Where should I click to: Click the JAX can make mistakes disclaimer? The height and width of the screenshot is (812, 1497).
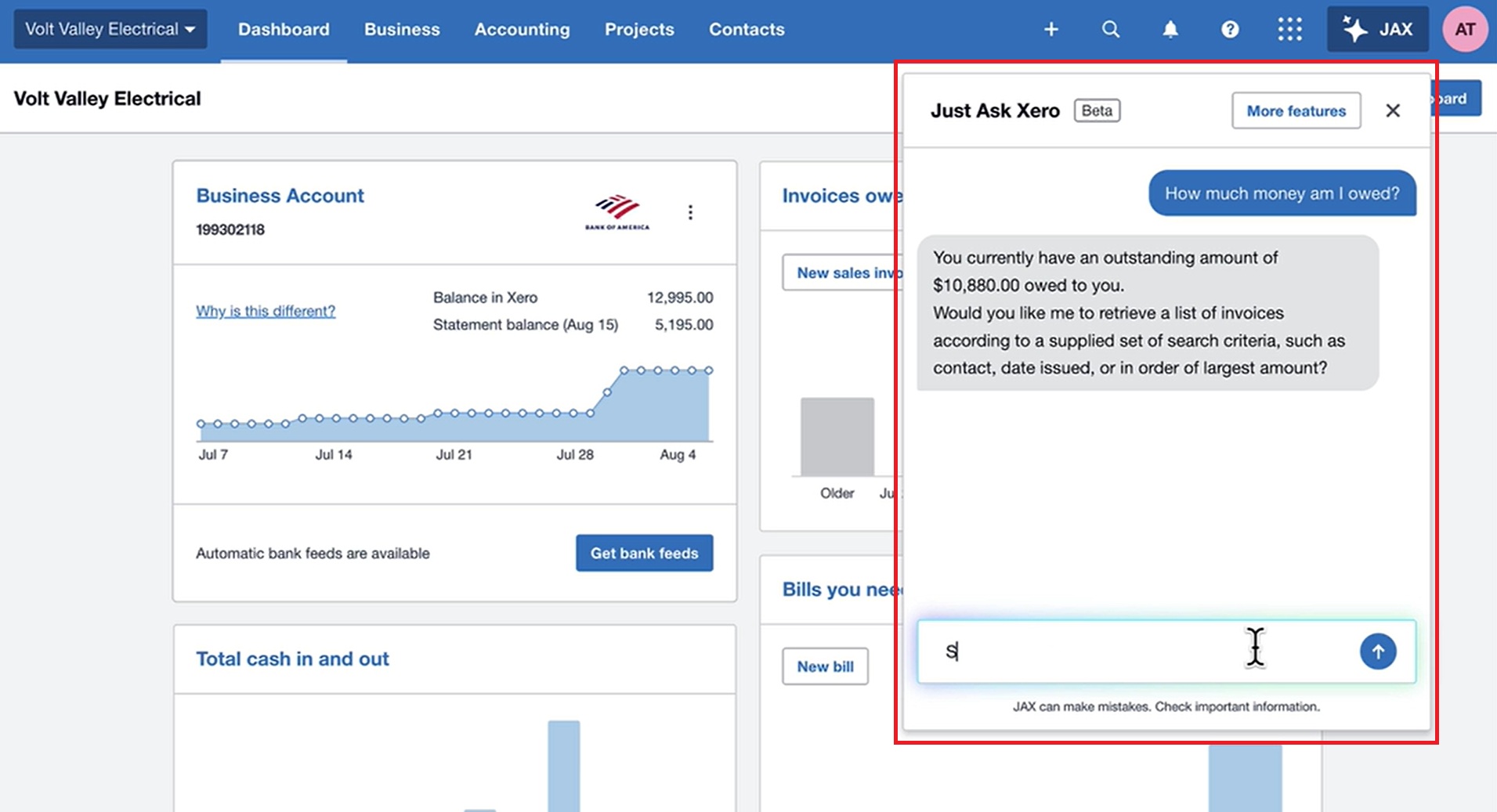pos(1166,706)
